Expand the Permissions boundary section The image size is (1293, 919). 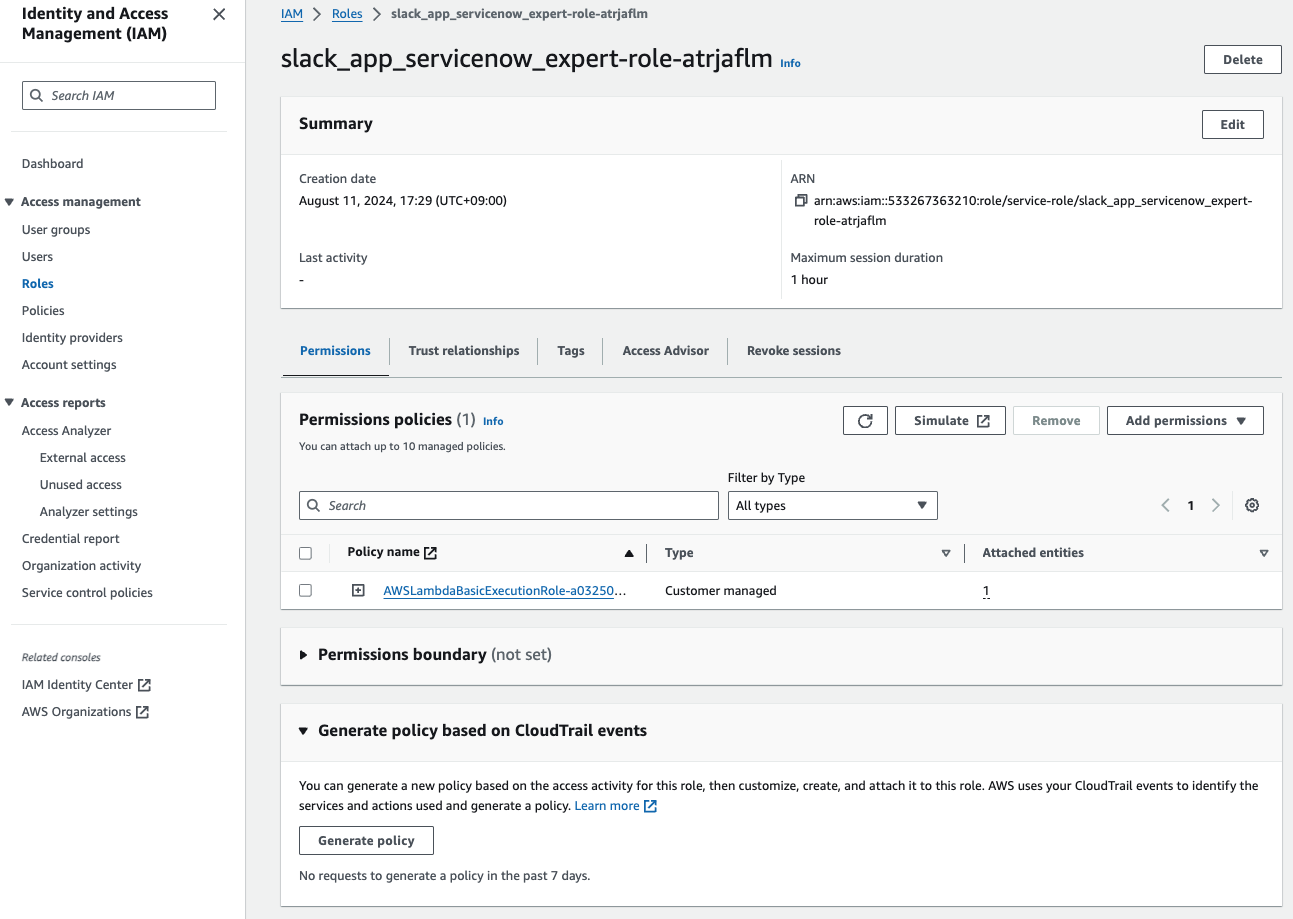(304, 655)
